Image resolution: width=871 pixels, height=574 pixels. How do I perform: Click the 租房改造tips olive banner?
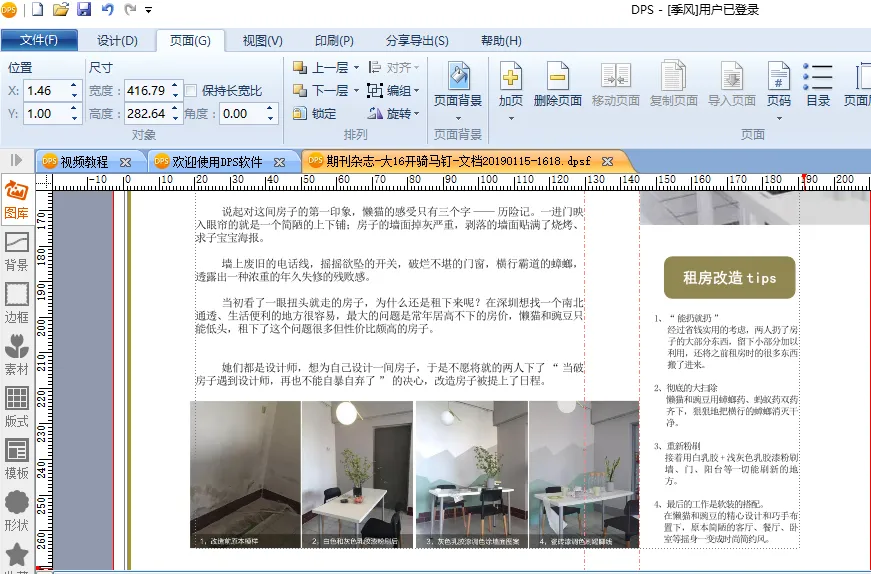click(x=729, y=278)
